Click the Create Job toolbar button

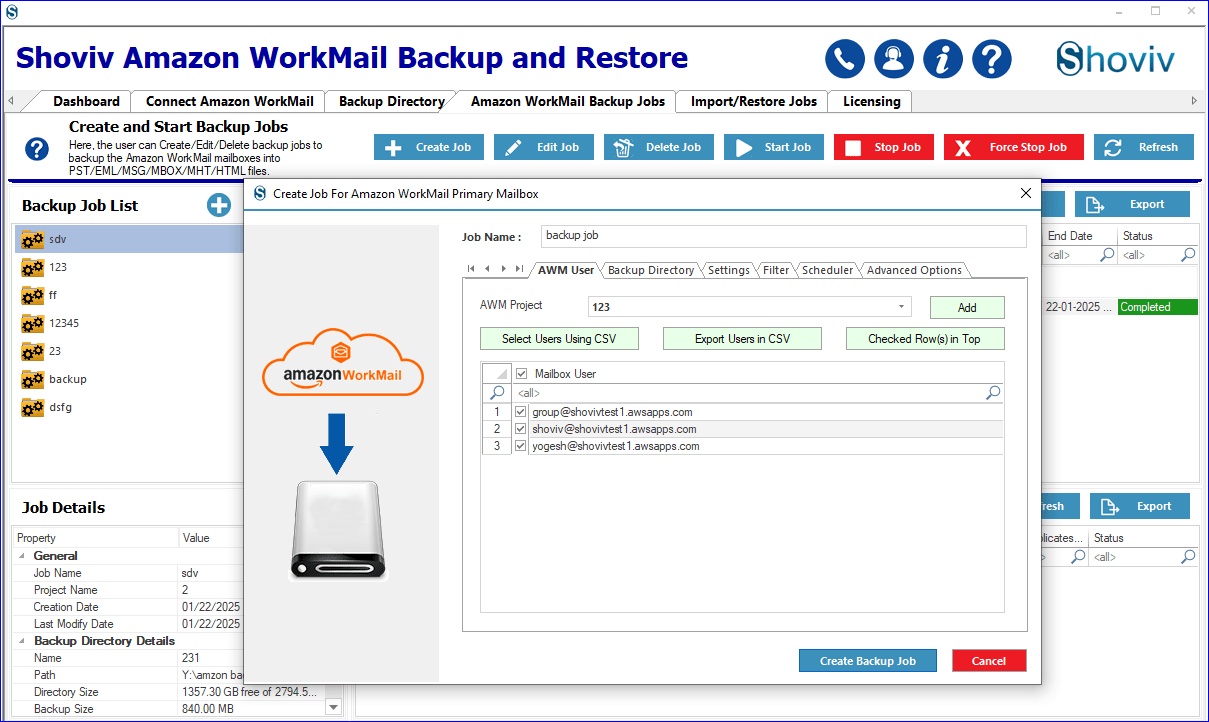[429, 147]
